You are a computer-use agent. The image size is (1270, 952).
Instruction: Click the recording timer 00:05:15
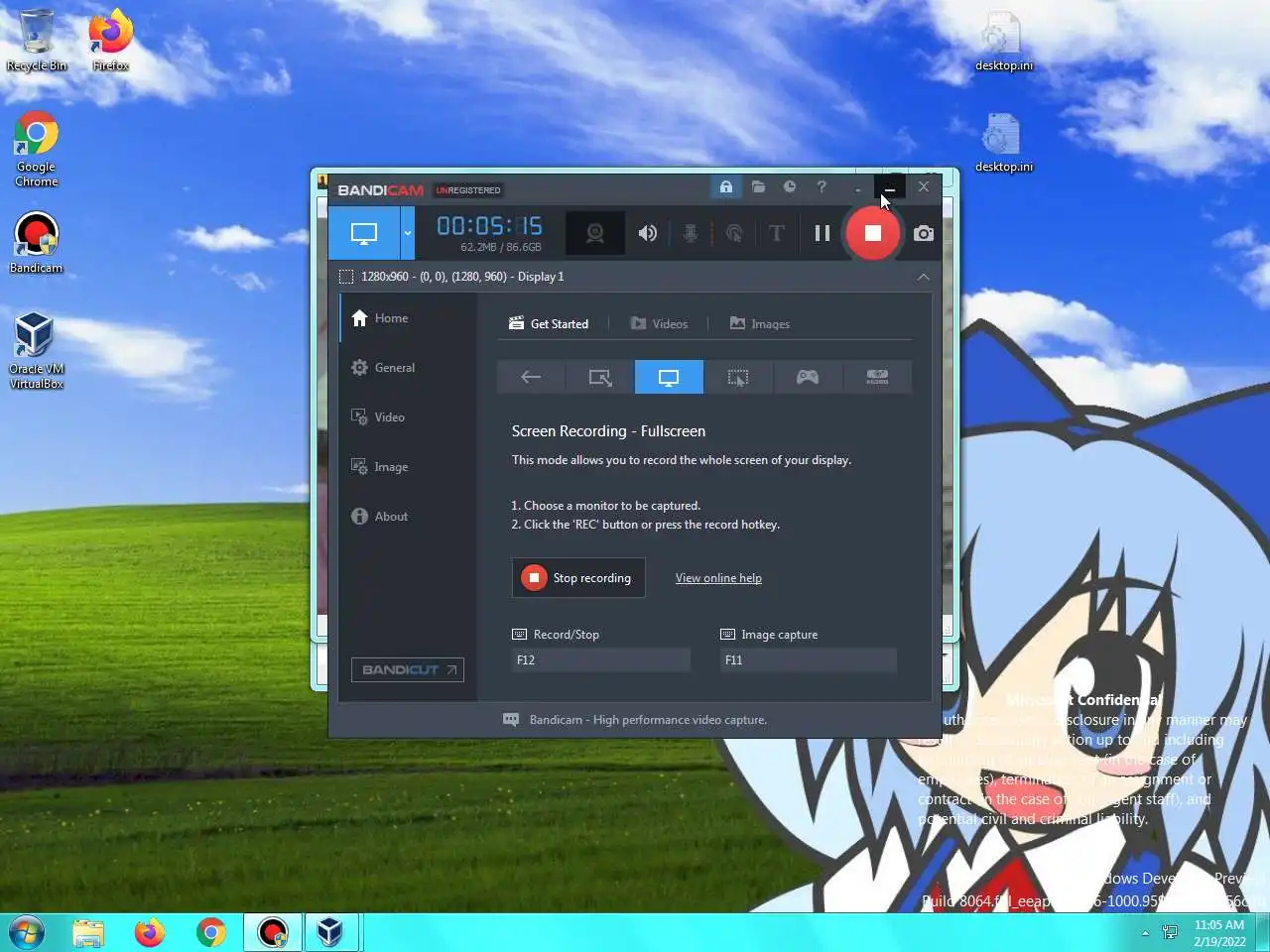tap(490, 226)
